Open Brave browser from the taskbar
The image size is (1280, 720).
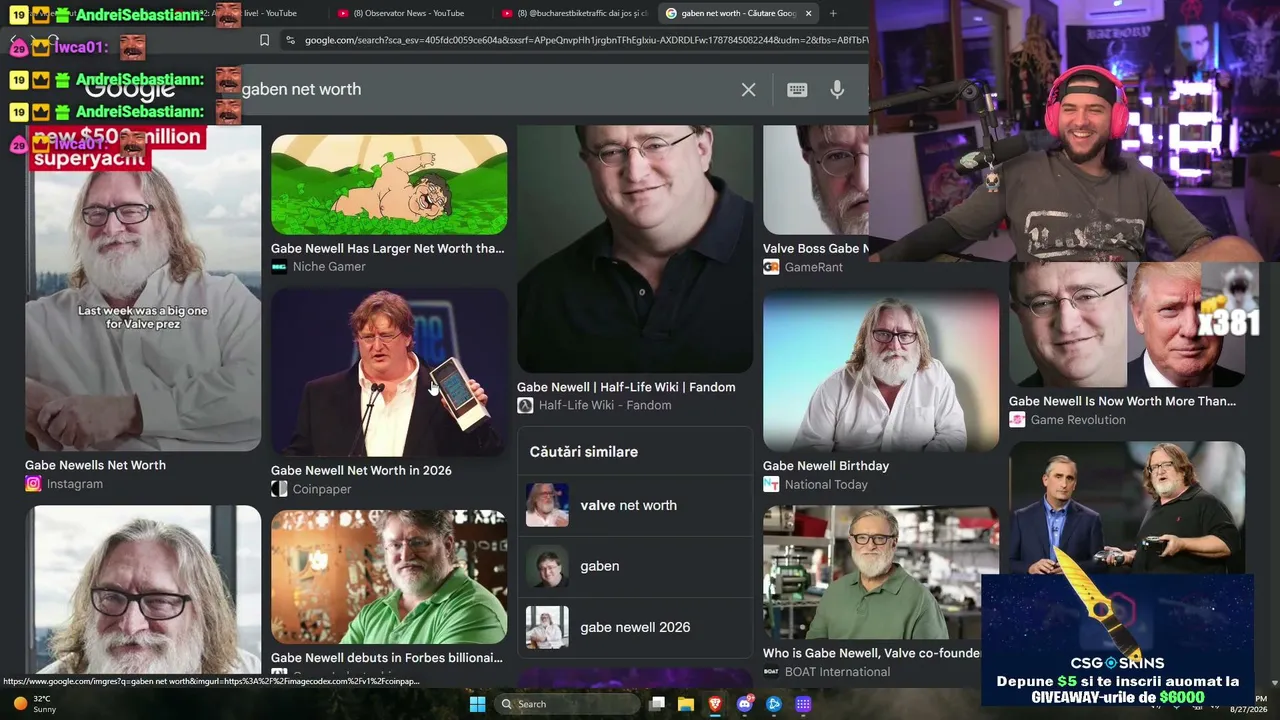tap(715, 704)
